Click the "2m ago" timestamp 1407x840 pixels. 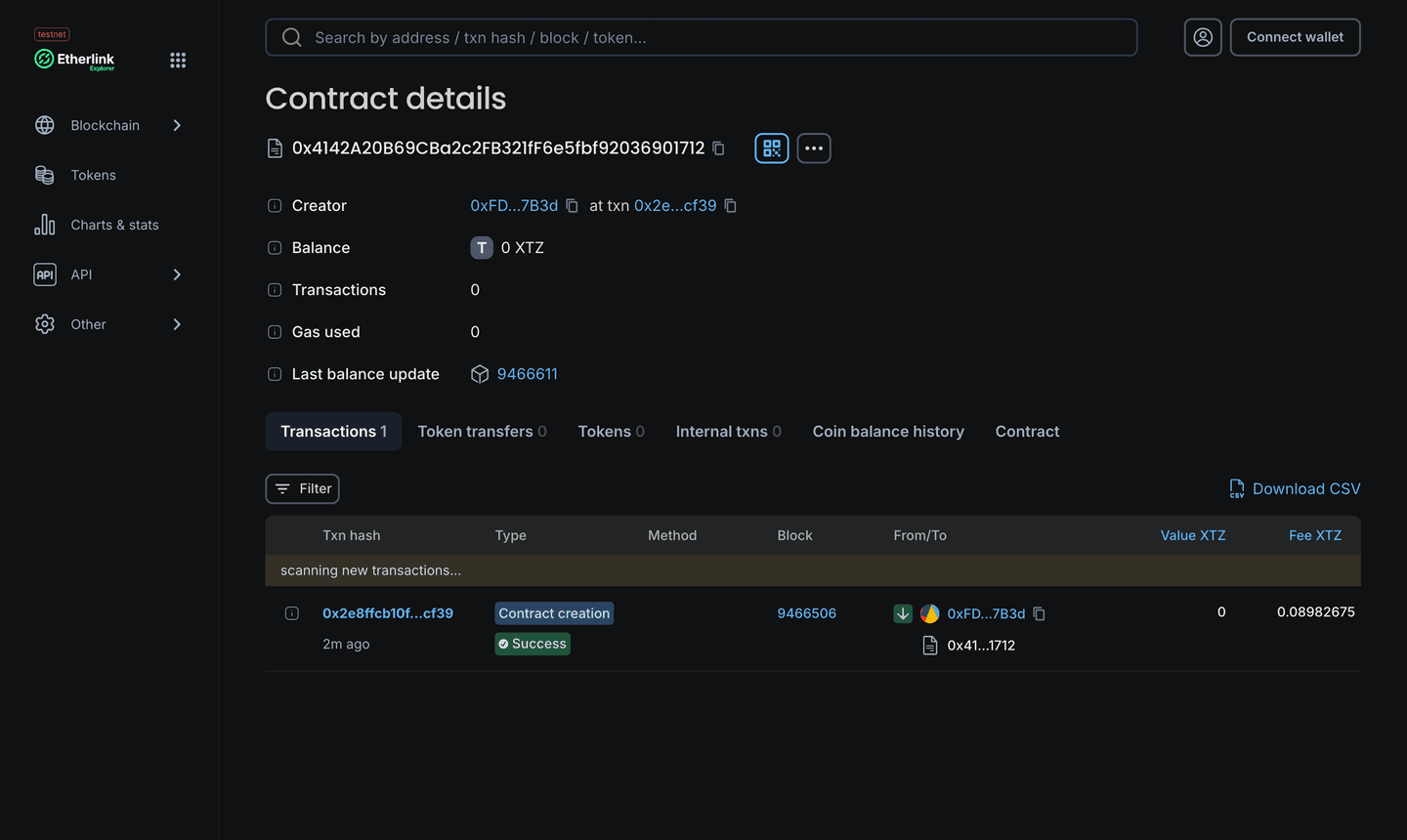(x=346, y=644)
